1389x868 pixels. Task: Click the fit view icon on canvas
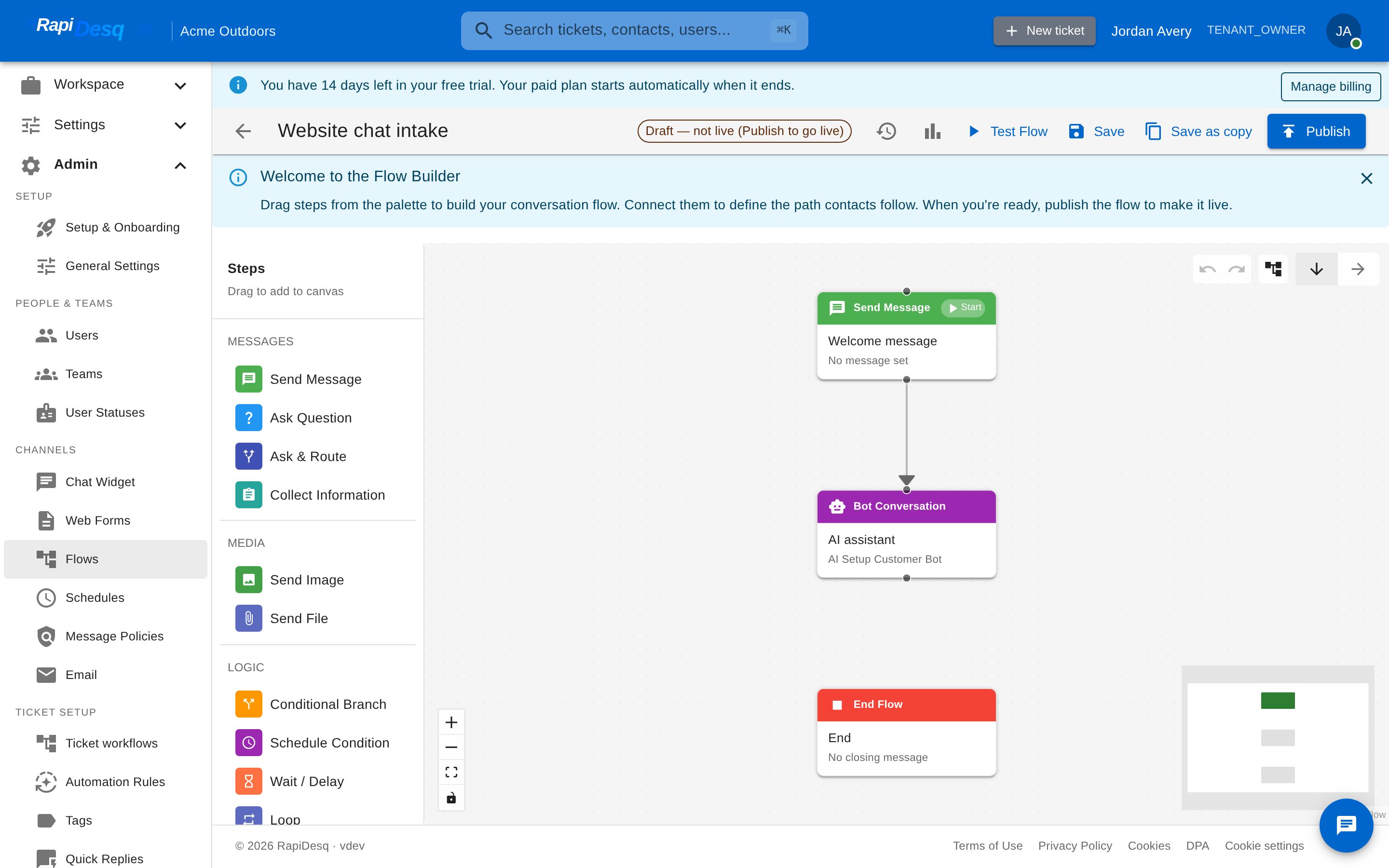coord(451,772)
